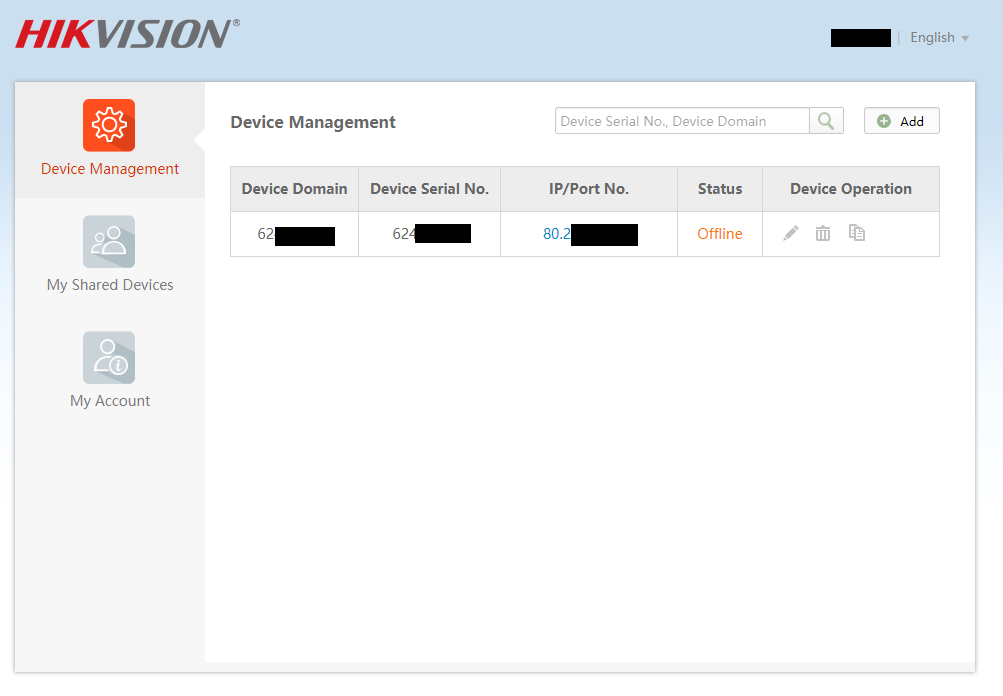This screenshot has height=696, width=1003.
Task: Click the redacted username in the header
Action: 860,38
